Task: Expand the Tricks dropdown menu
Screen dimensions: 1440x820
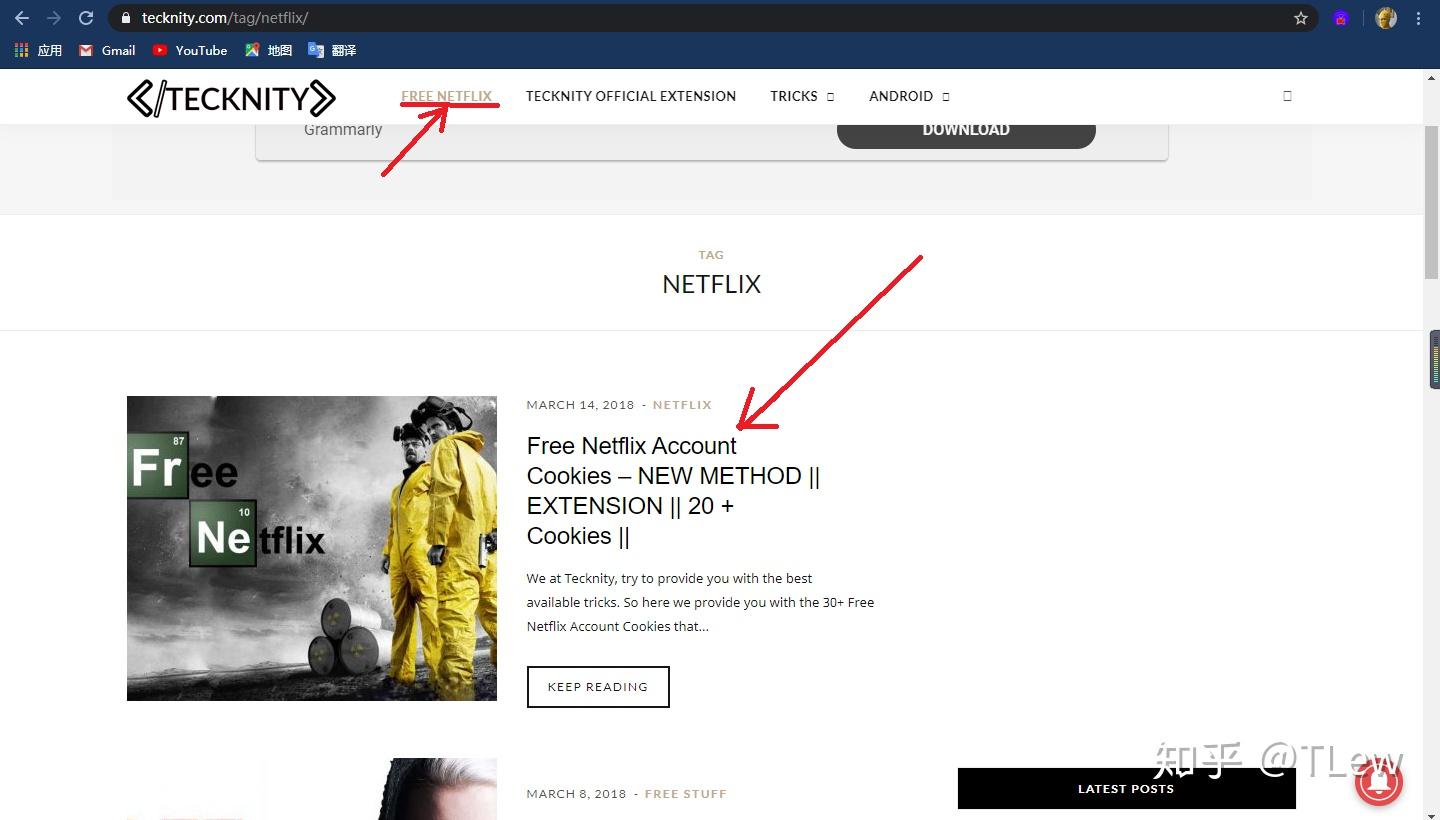Action: click(x=802, y=96)
